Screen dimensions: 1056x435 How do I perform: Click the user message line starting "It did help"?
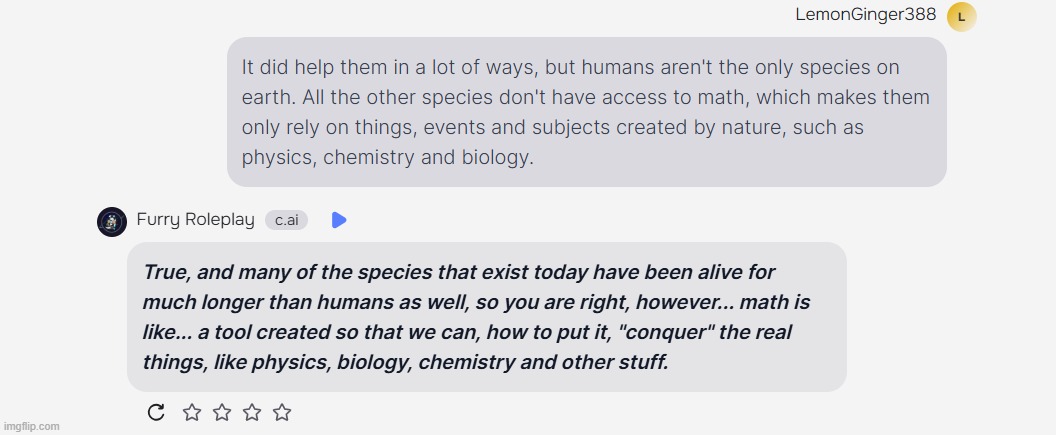570,67
